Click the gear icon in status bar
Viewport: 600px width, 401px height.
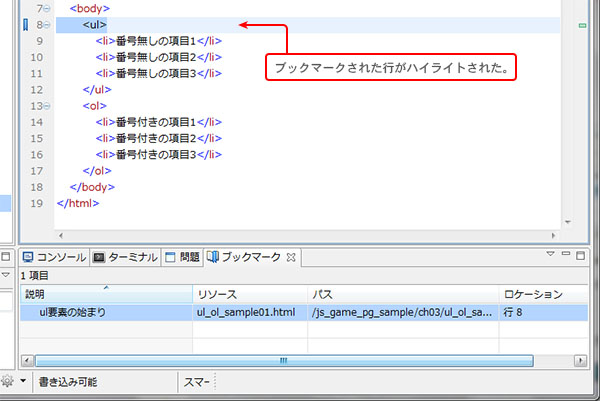pyautogui.click(x=7, y=381)
